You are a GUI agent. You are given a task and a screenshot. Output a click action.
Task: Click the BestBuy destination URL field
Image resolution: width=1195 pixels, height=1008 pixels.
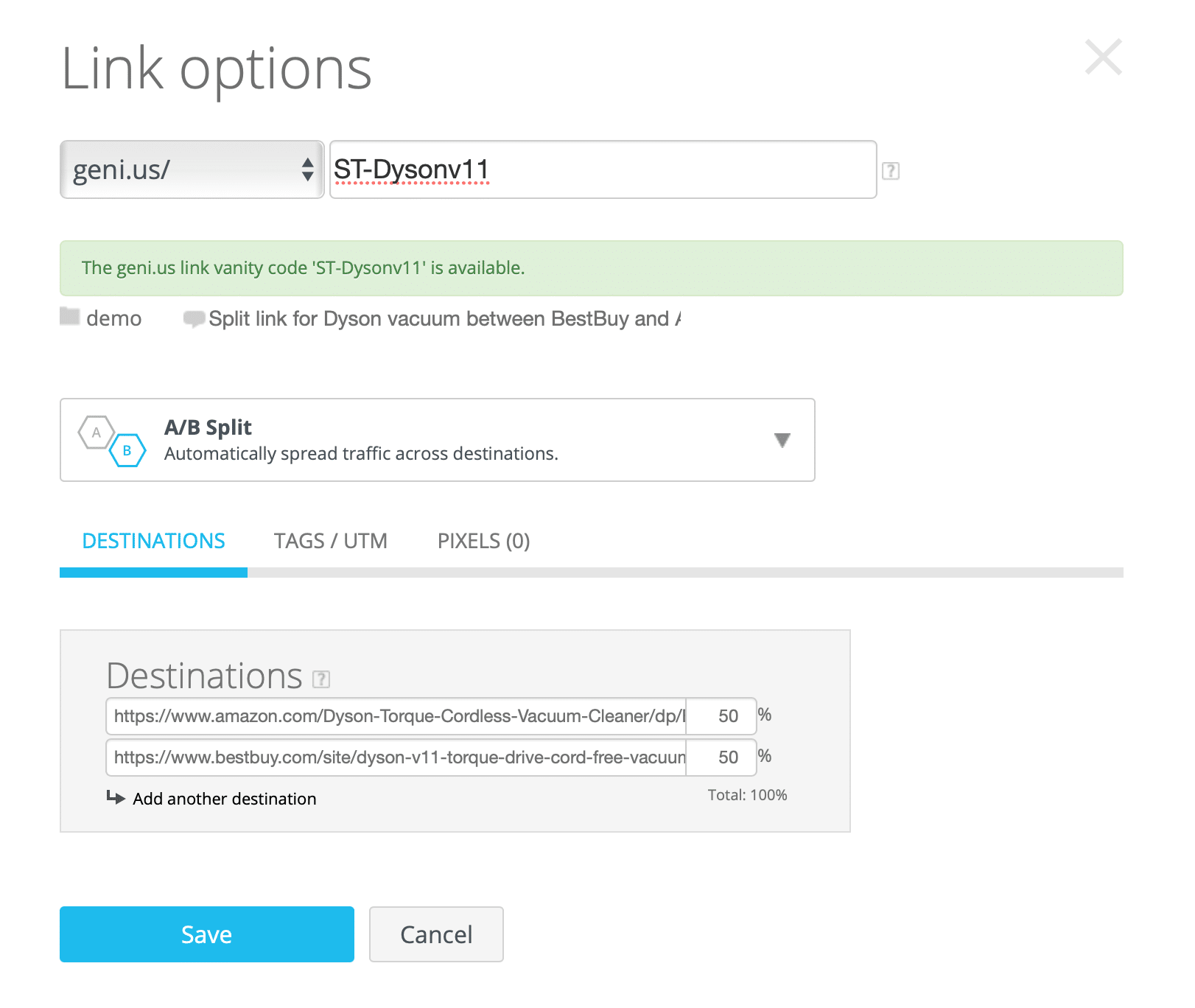pyautogui.click(x=396, y=757)
